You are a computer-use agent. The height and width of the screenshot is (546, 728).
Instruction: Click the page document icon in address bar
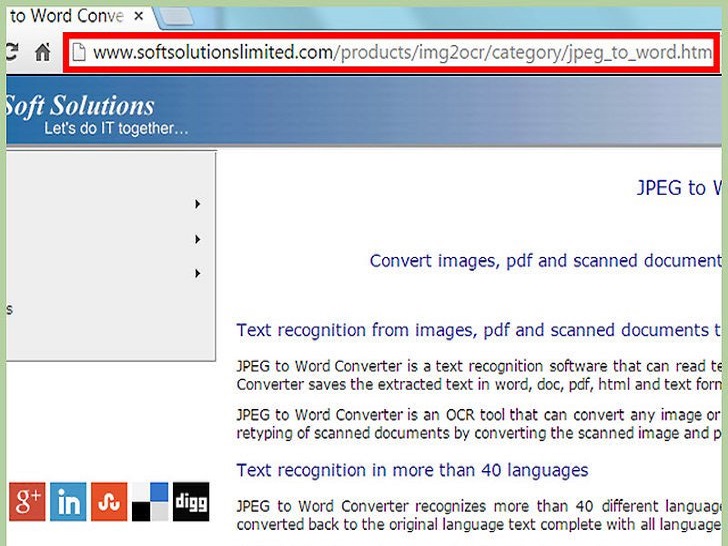click(79, 52)
